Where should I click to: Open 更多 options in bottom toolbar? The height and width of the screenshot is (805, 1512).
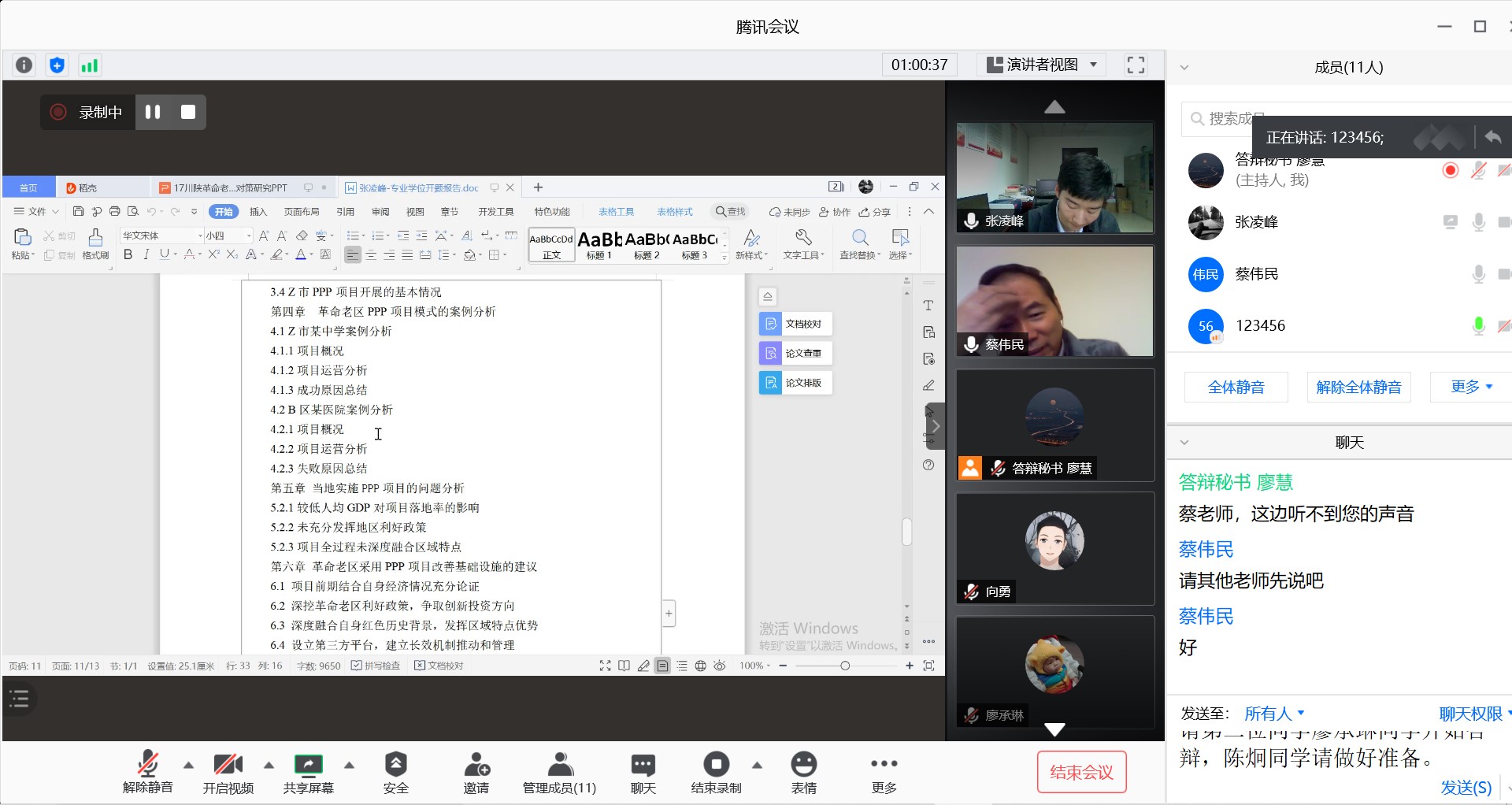[884, 773]
